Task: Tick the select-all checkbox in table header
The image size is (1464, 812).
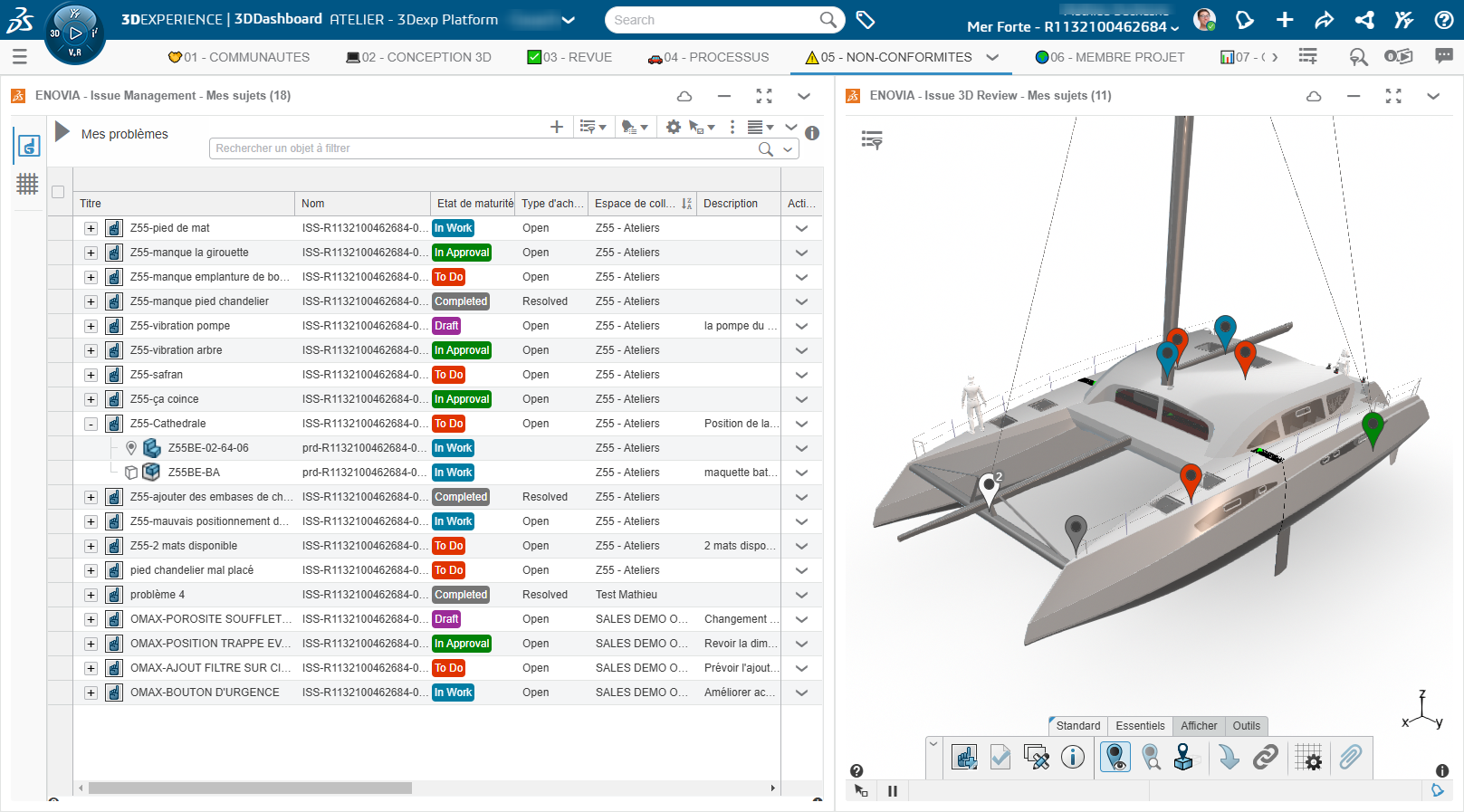Action: click(x=58, y=192)
